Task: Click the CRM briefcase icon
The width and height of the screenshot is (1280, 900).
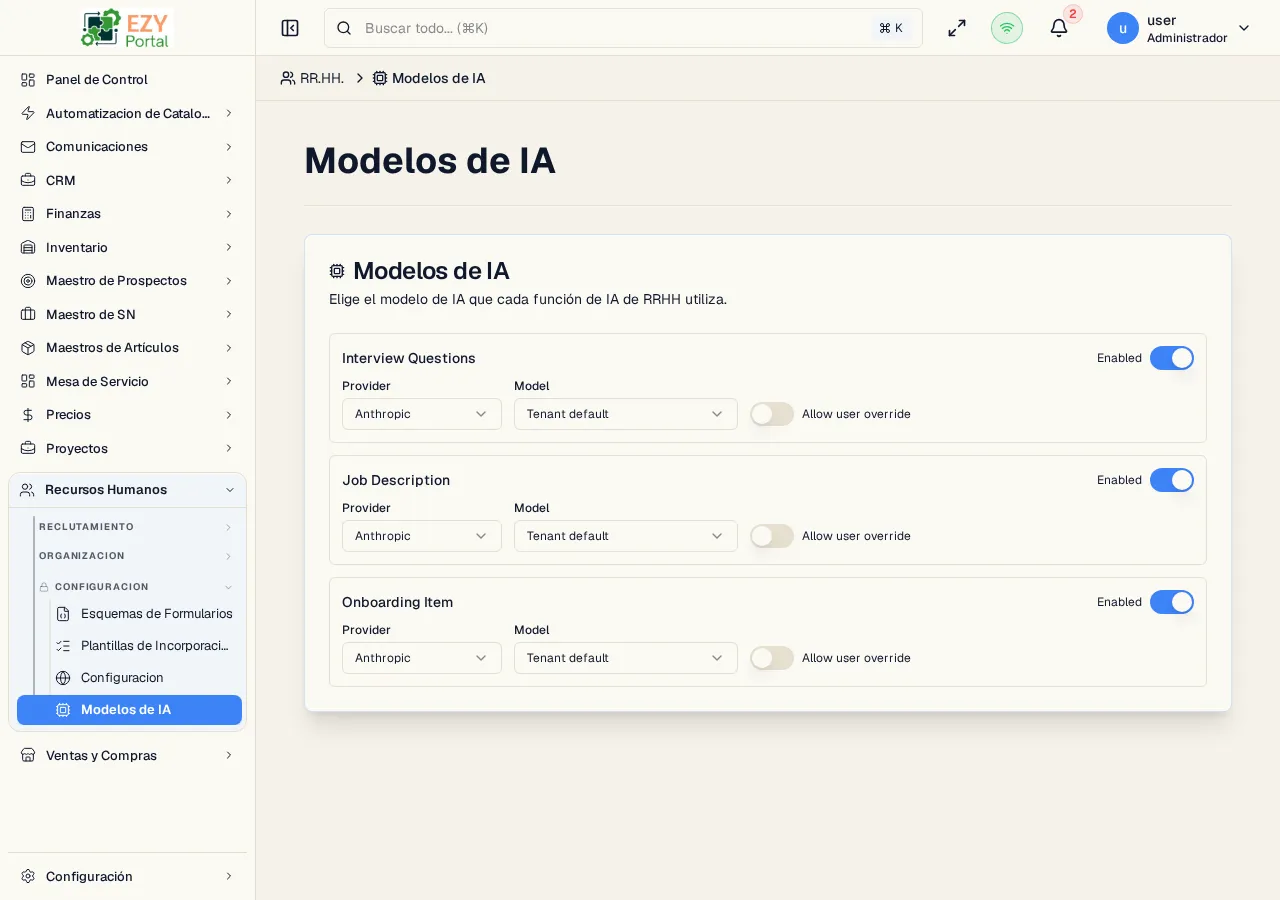Action: pyautogui.click(x=28, y=180)
